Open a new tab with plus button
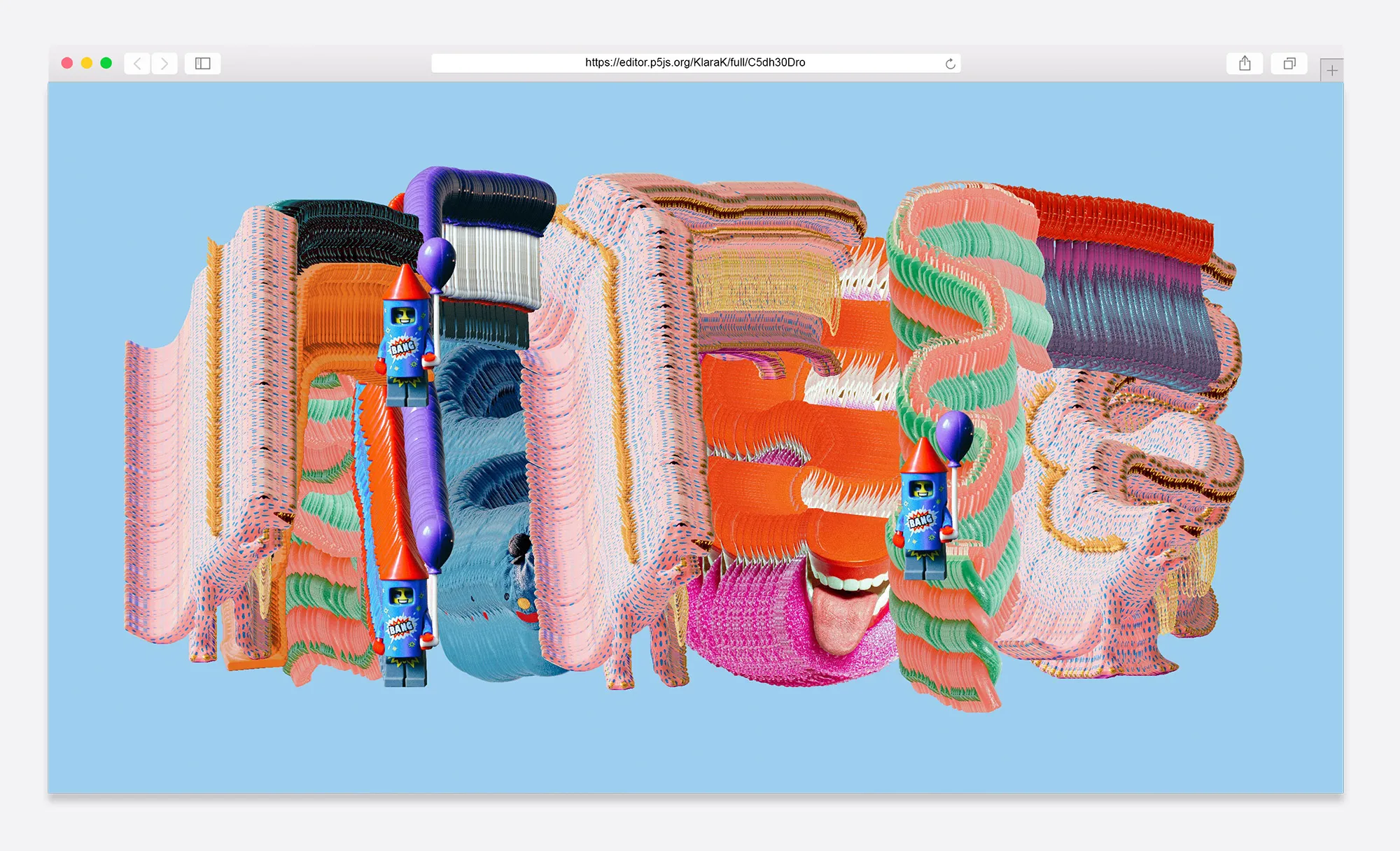 coord(1331,70)
